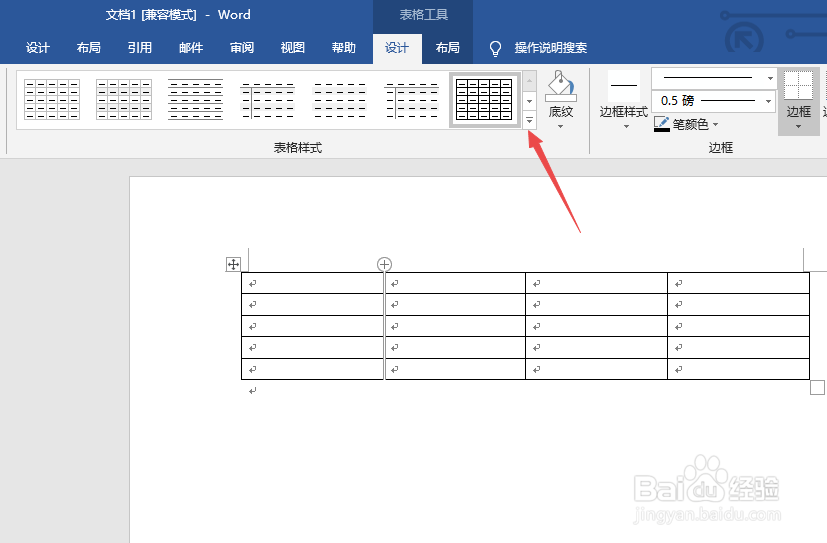Click the 操作说明搜索 search box

pyautogui.click(x=551, y=48)
